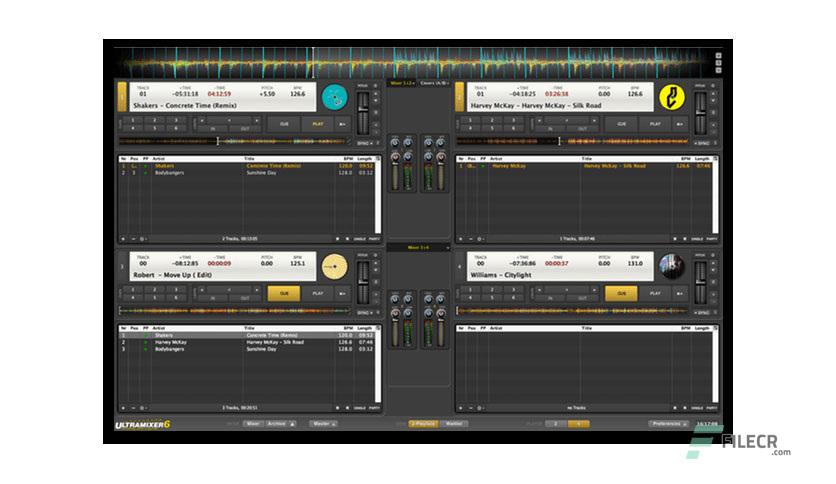836x484 pixels.
Task: Click the teal vinyl disc on the Shakers deck
Action: pos(334,97)
